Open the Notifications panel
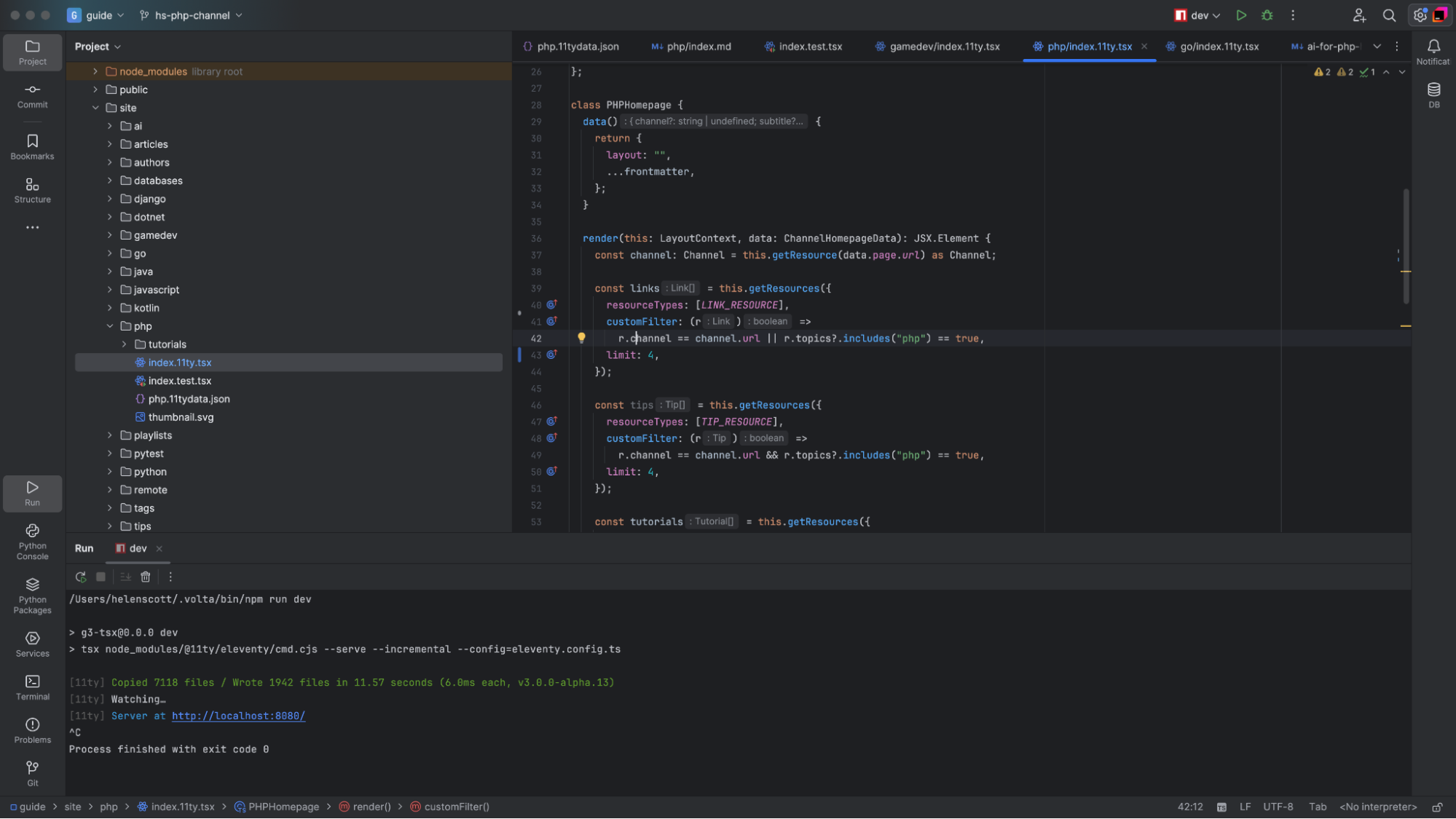Viewport: 1456px width, 819px height. point(1433,52)
